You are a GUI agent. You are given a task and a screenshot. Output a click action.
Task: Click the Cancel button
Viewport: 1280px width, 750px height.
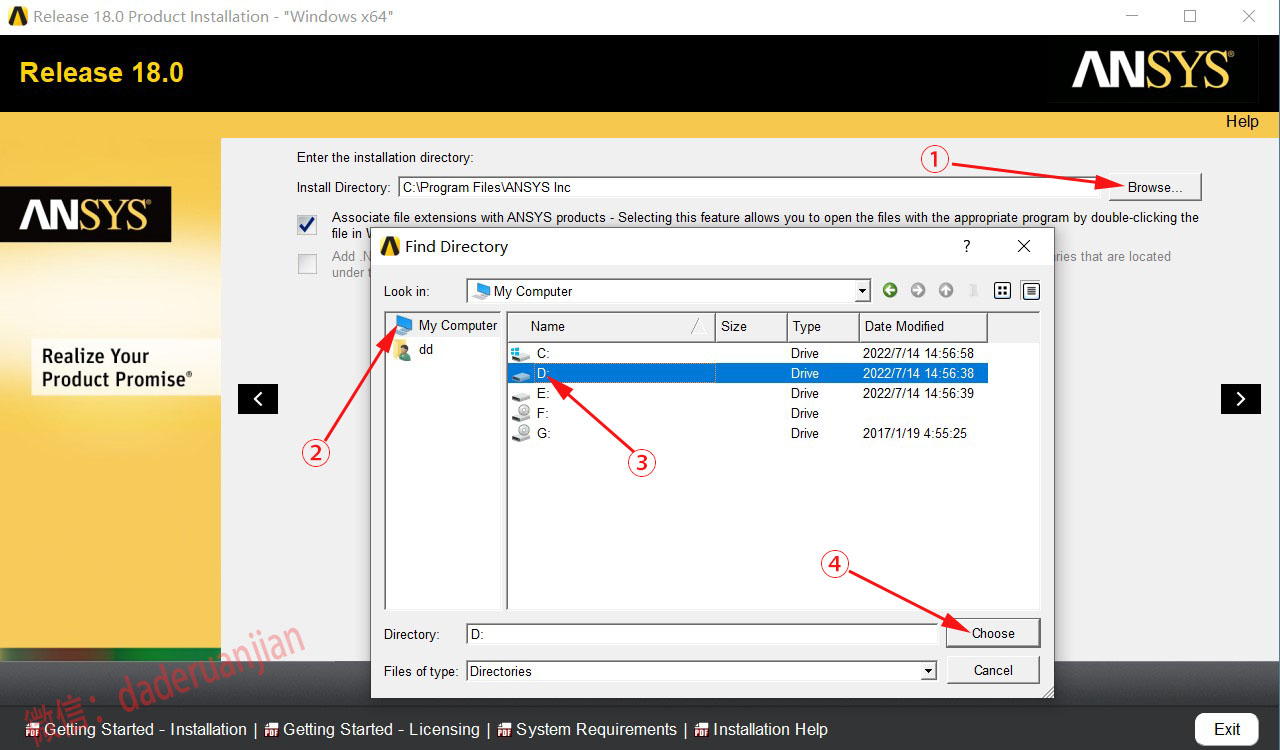pos(993,670)
